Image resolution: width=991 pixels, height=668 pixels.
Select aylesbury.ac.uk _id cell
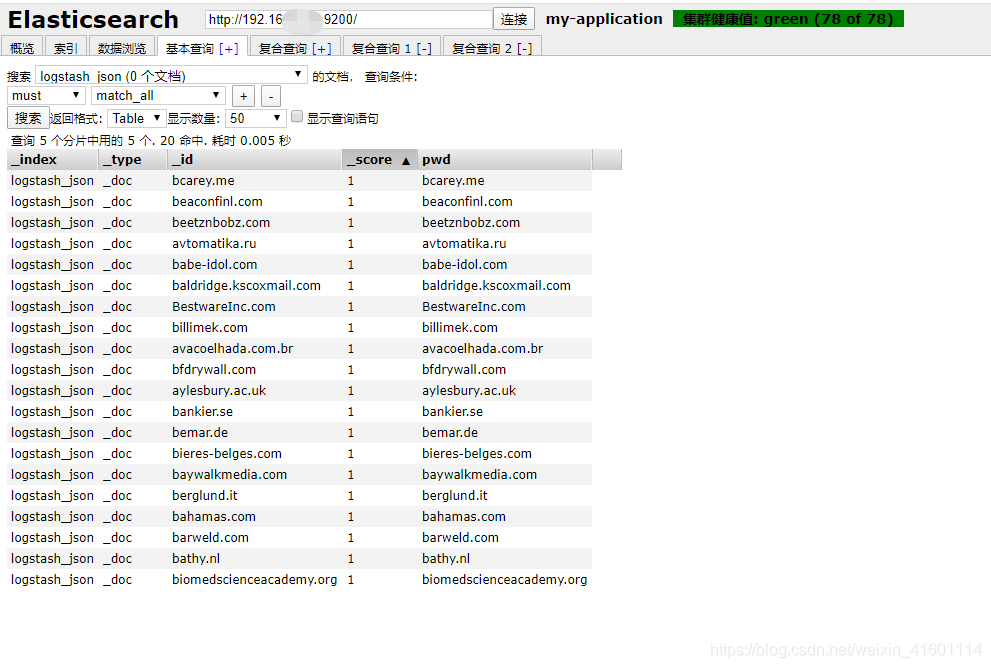(x=255, y=391)
